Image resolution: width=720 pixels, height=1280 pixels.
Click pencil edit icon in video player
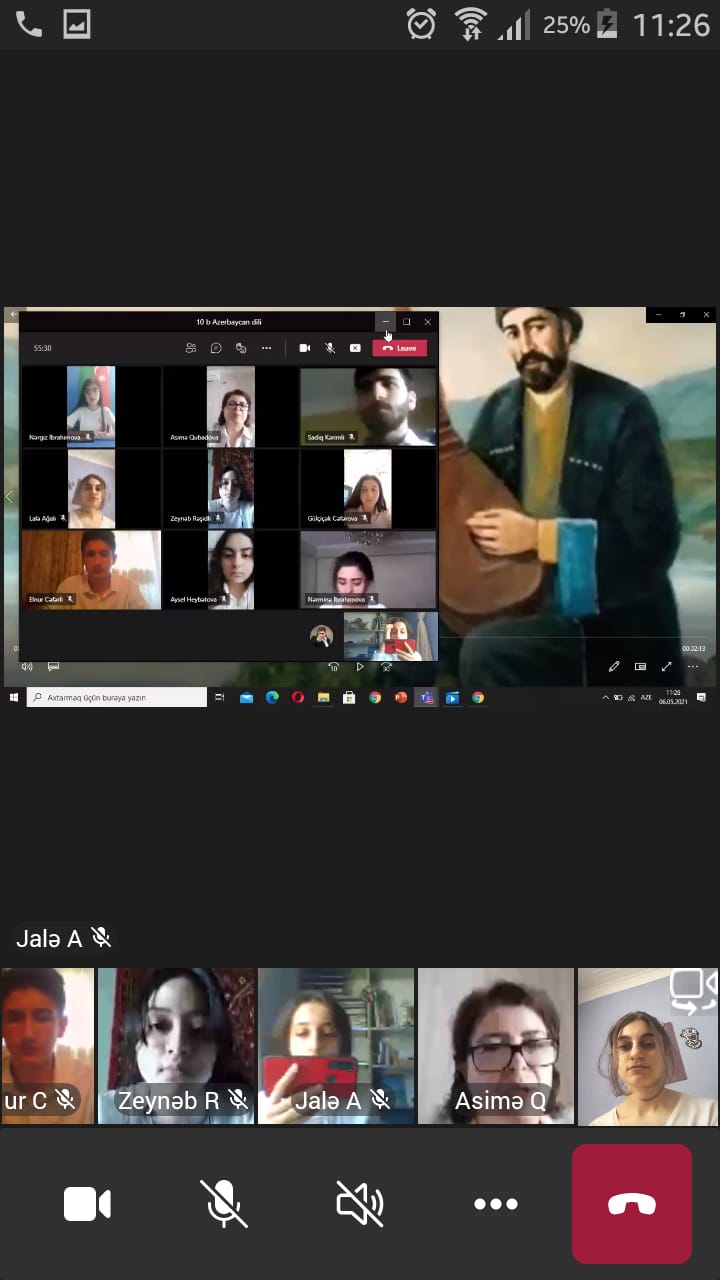coord(614,666)
